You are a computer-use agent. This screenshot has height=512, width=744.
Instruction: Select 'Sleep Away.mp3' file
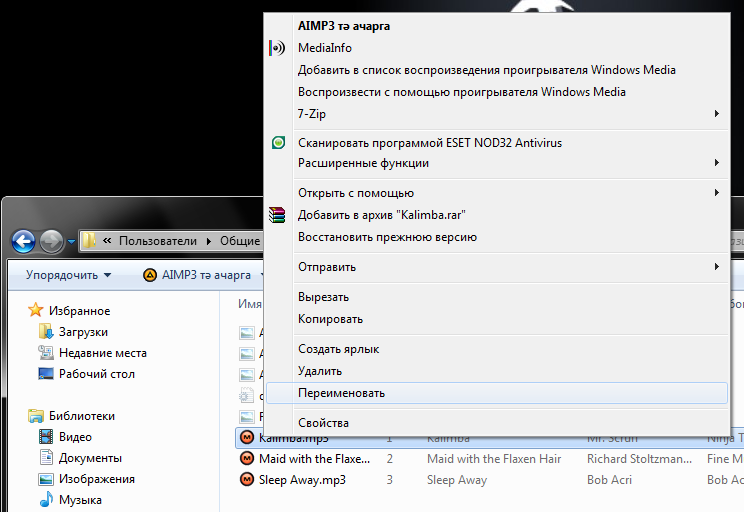coord(302,480)
